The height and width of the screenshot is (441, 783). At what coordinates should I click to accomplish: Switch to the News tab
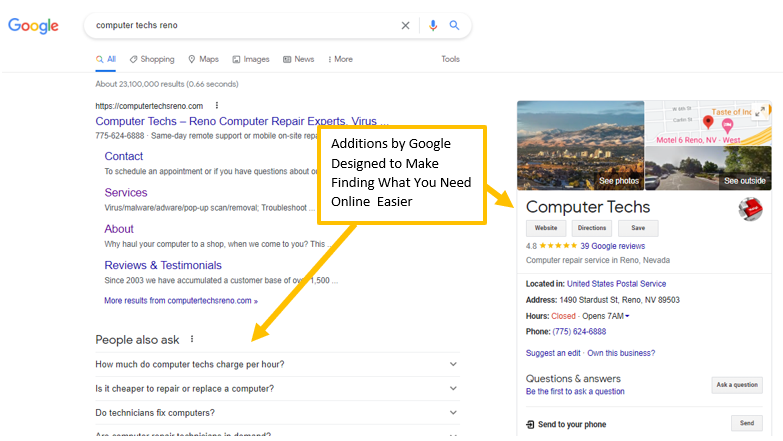coord(299,59)
